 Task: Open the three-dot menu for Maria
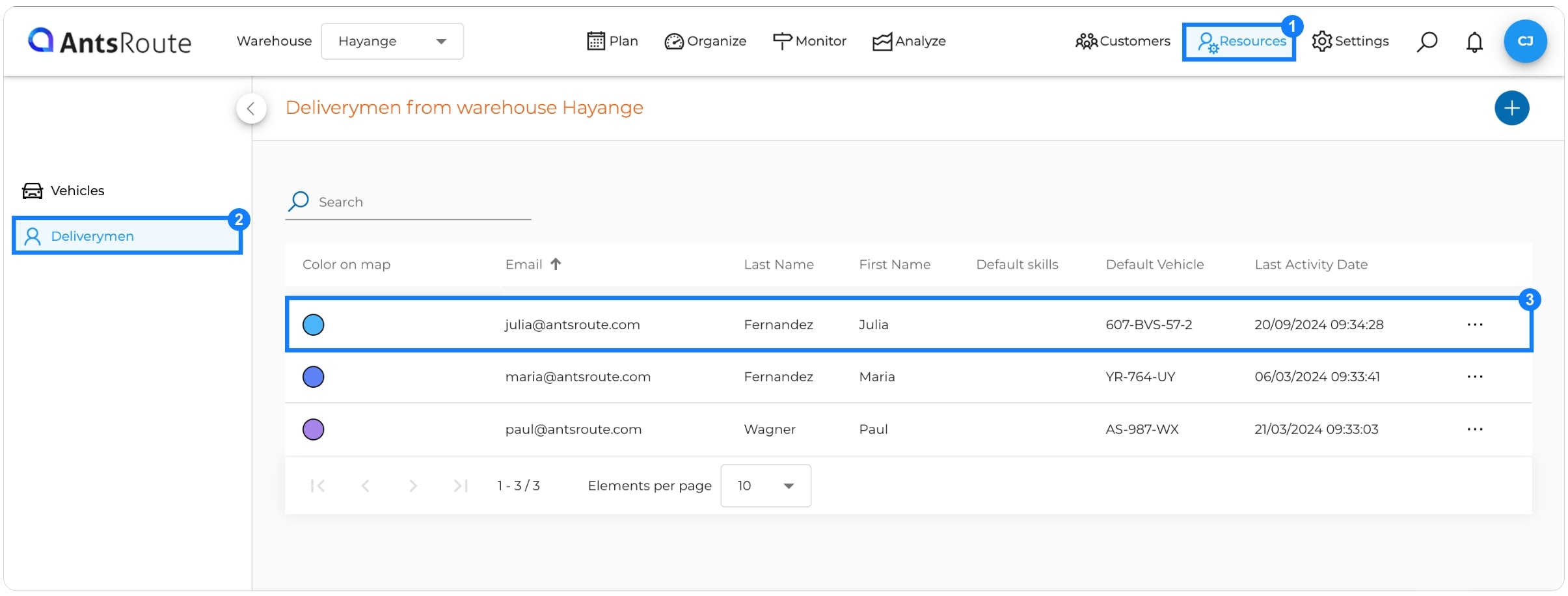tap(1475, 377)
